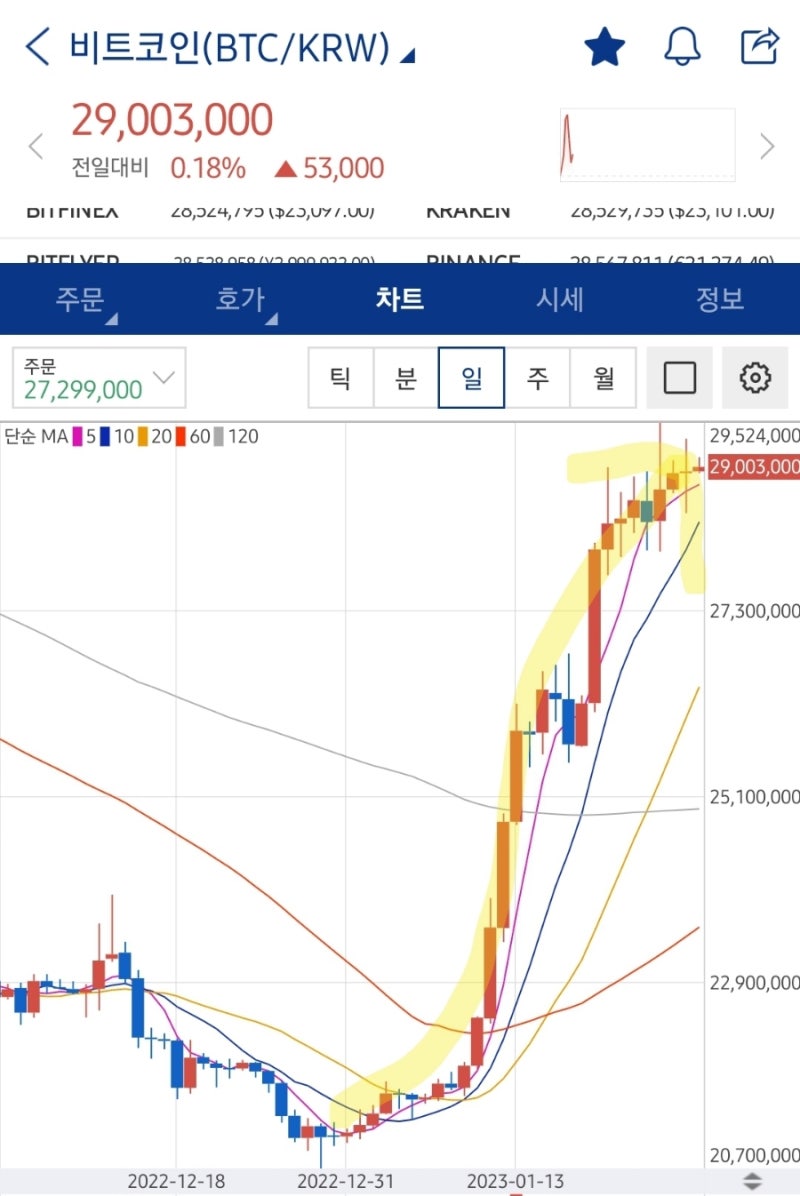Open price alerts via the bell icon

(683, 45)
